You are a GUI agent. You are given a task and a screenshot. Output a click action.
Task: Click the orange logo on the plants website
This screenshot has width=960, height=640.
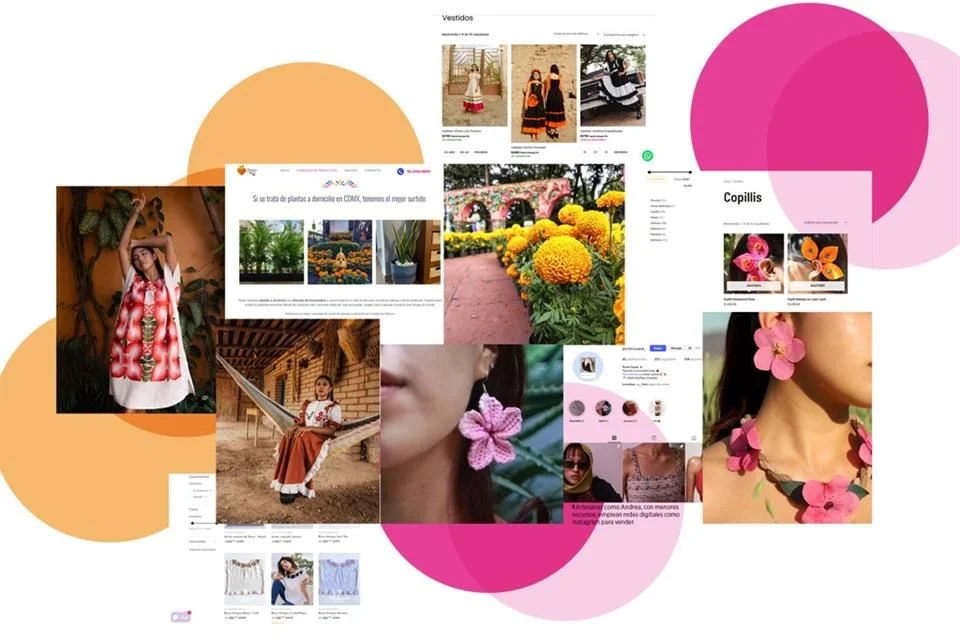(241, 170)
